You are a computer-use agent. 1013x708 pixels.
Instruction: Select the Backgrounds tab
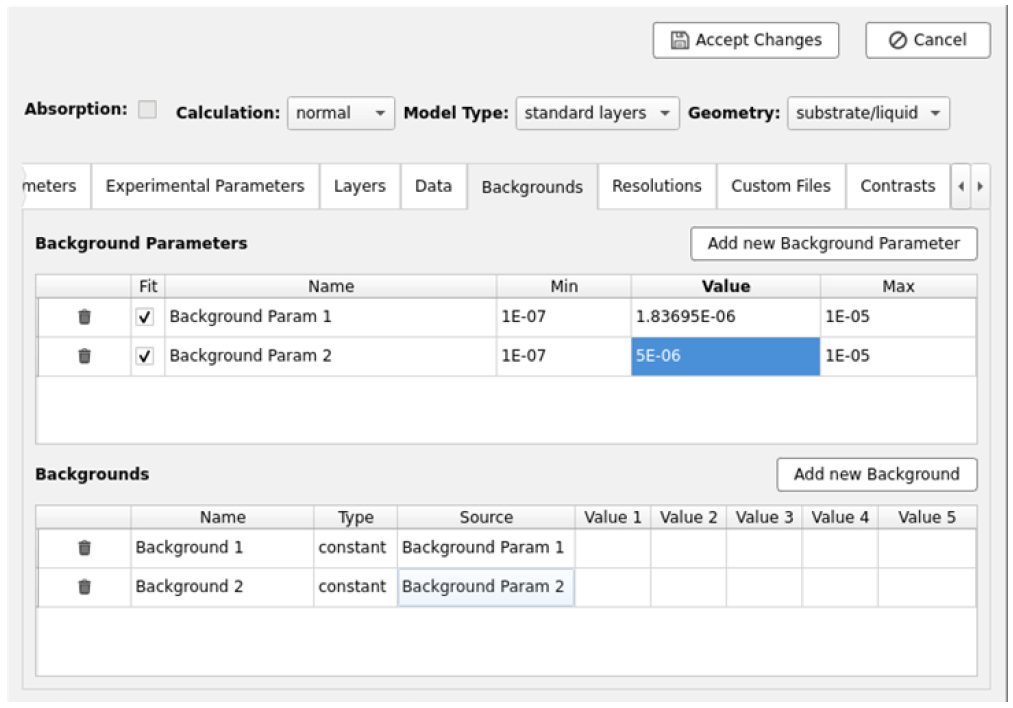point(532,187)
